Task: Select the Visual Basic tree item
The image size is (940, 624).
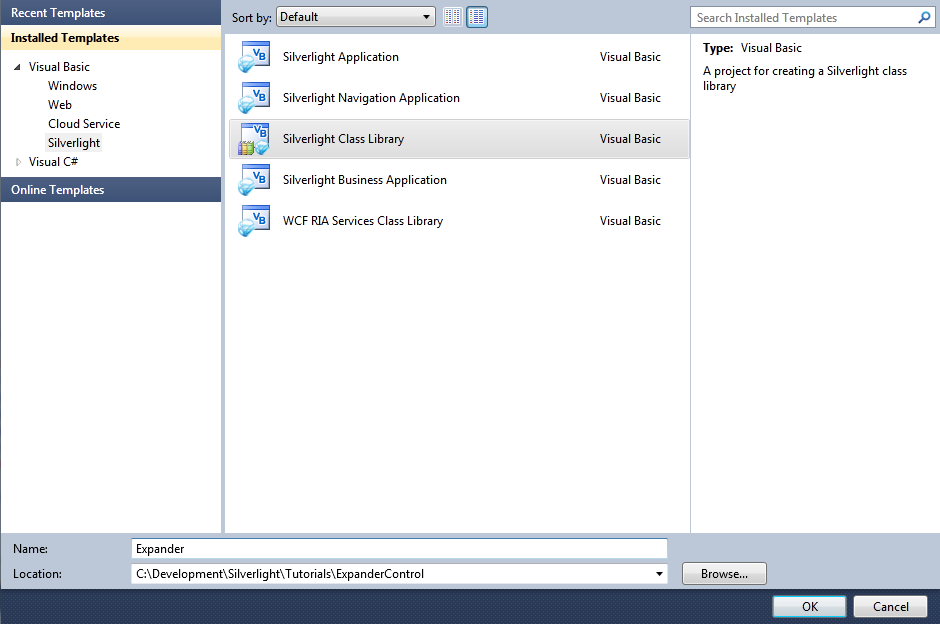Action: tap(59, 67)
